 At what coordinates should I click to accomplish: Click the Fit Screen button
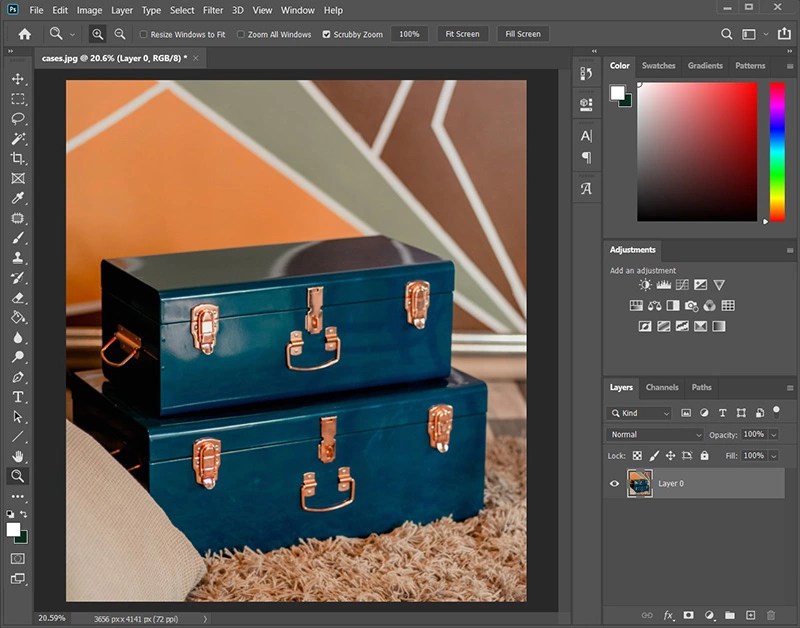click(462, 33)
